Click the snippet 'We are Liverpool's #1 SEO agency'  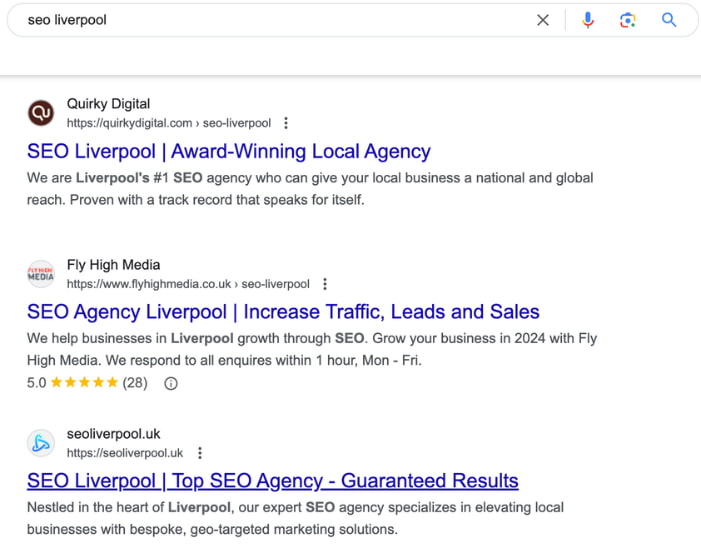pyautogui.click(x=310, y=189)
